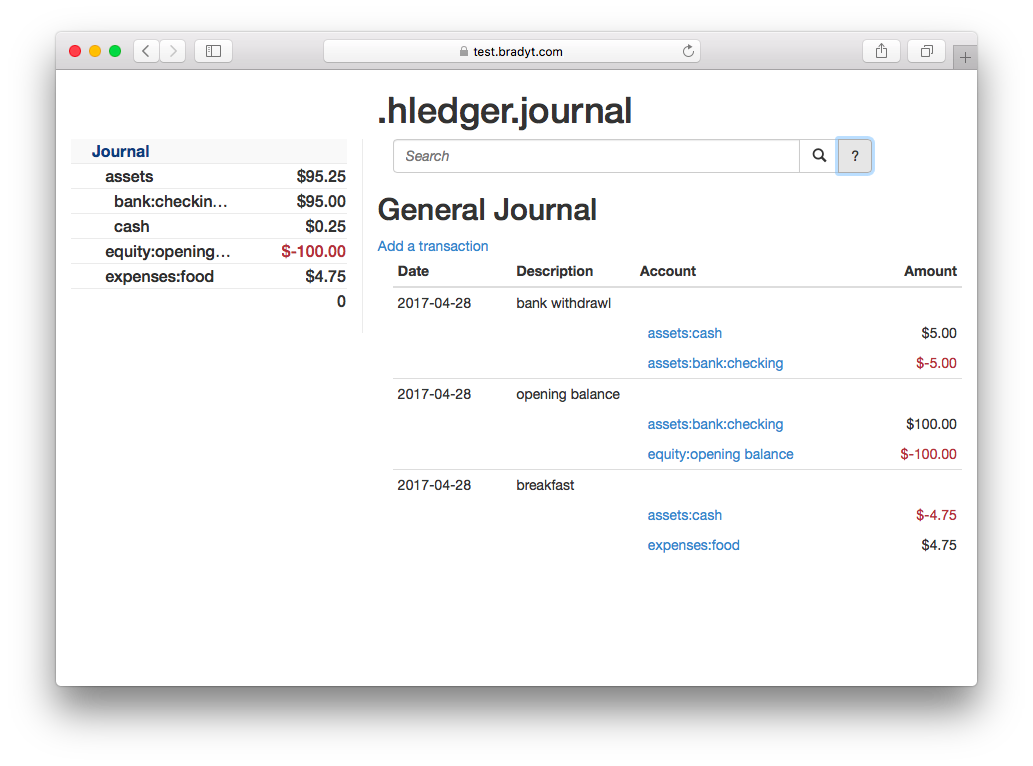The height and width of the screenshot is (766, 1033).
Task: Click the red close window button
Action: click(x=75, y=51)
